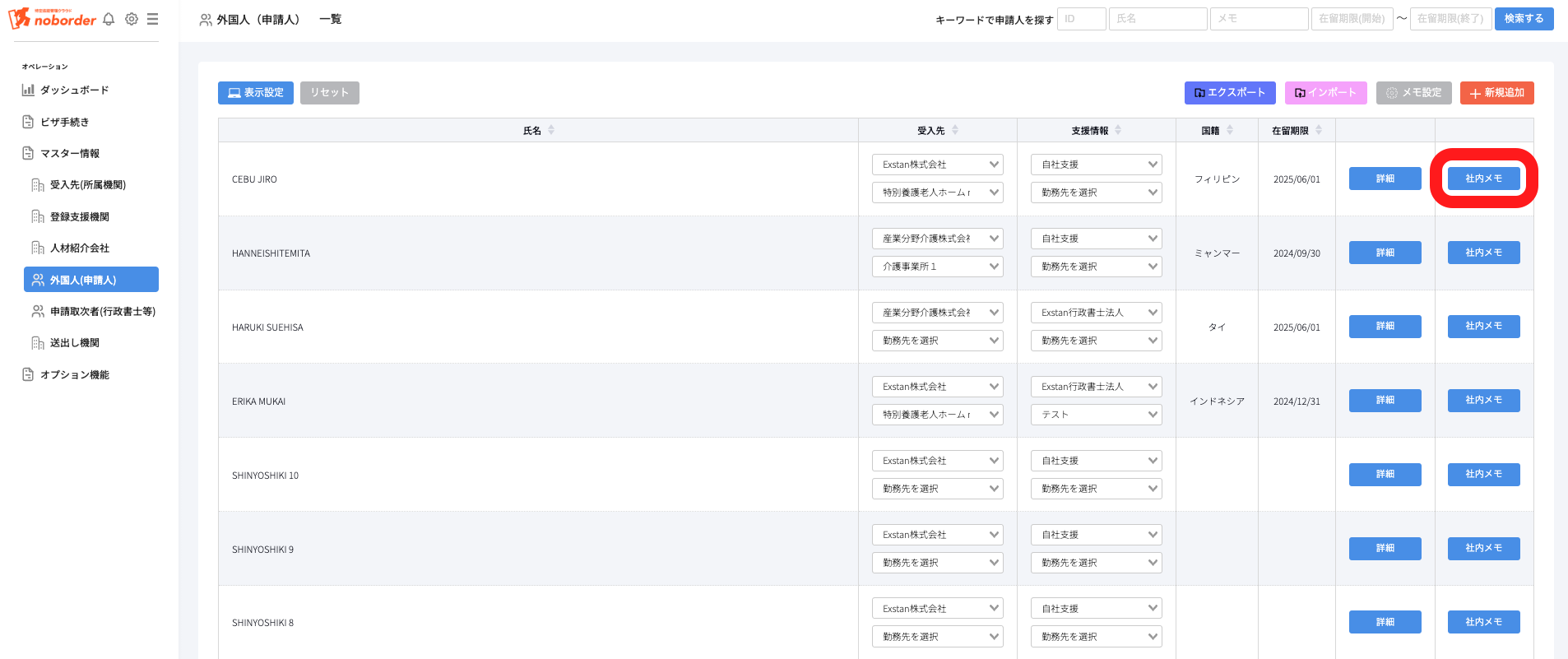
Task: Toggle the hamburger menu icon
Action: [x=153, y=19]
